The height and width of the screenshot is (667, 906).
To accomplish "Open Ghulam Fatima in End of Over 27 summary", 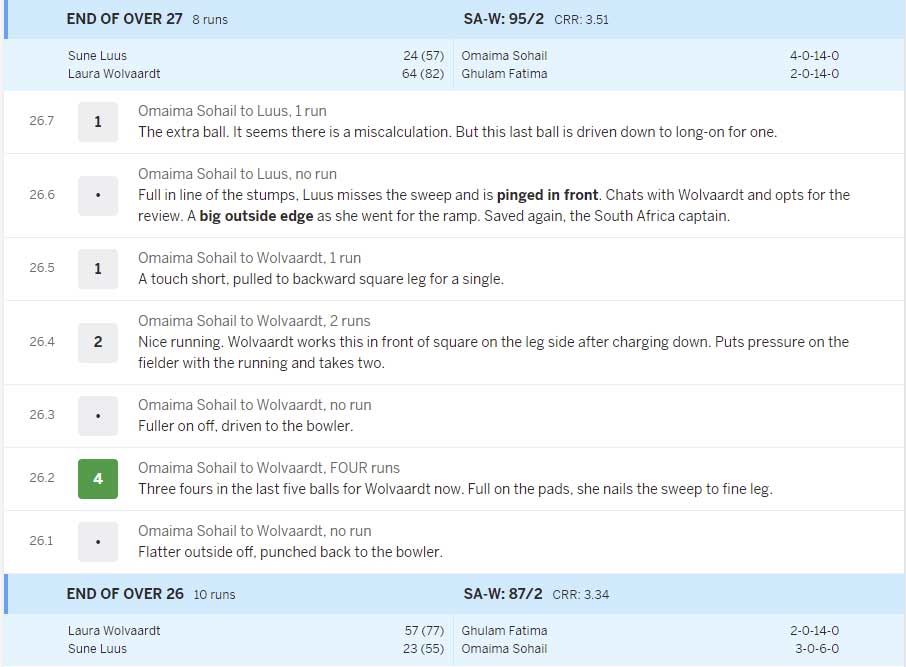I will pos(504,74).
